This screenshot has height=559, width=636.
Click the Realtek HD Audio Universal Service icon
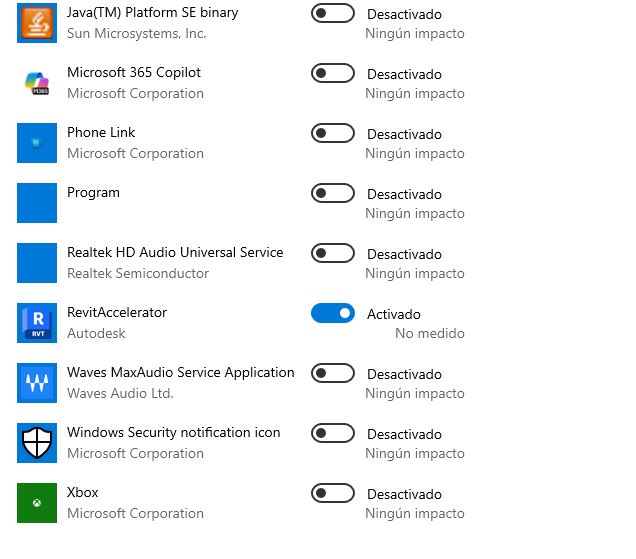(37, 263)
